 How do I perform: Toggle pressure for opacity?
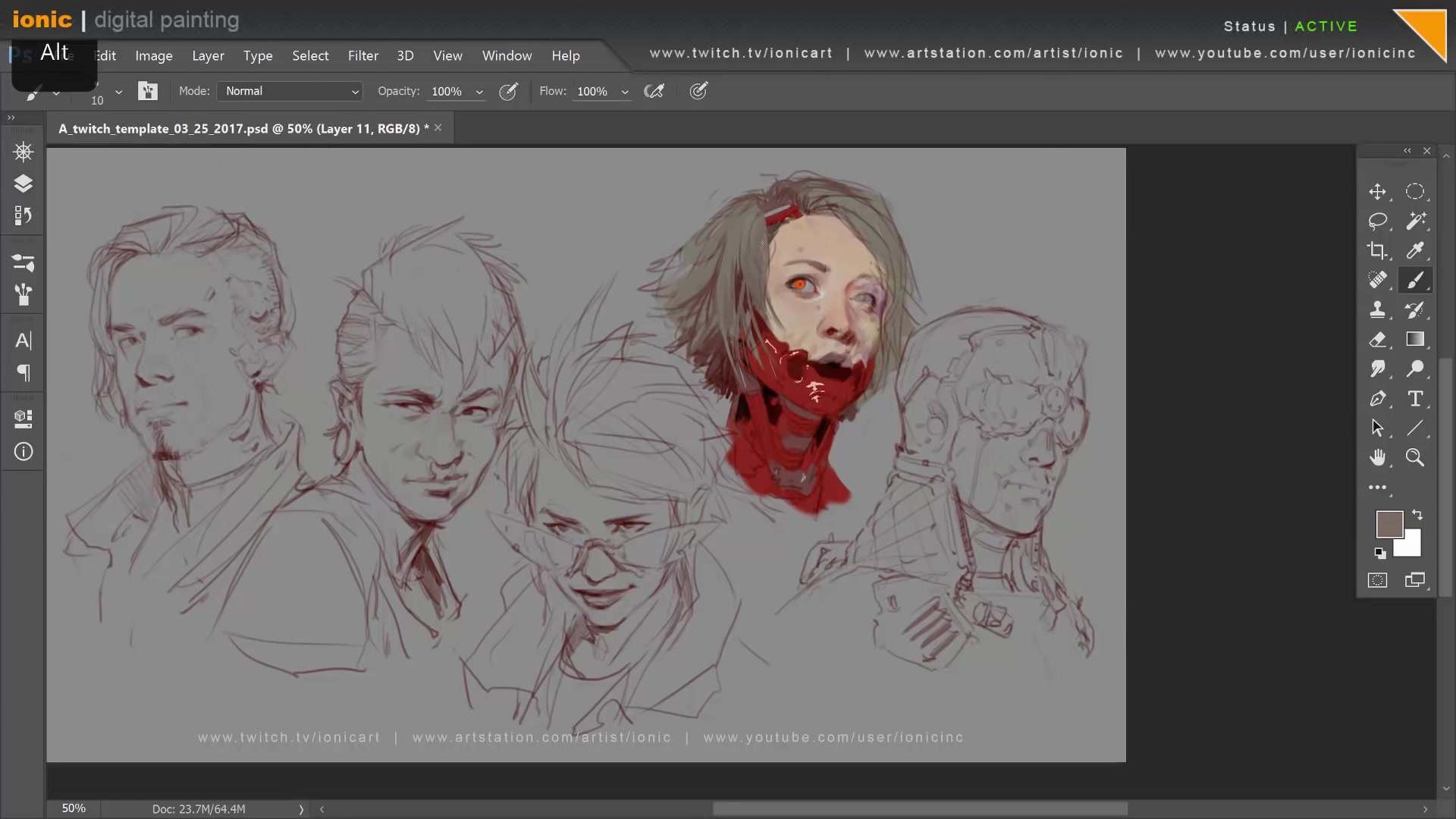508,91
